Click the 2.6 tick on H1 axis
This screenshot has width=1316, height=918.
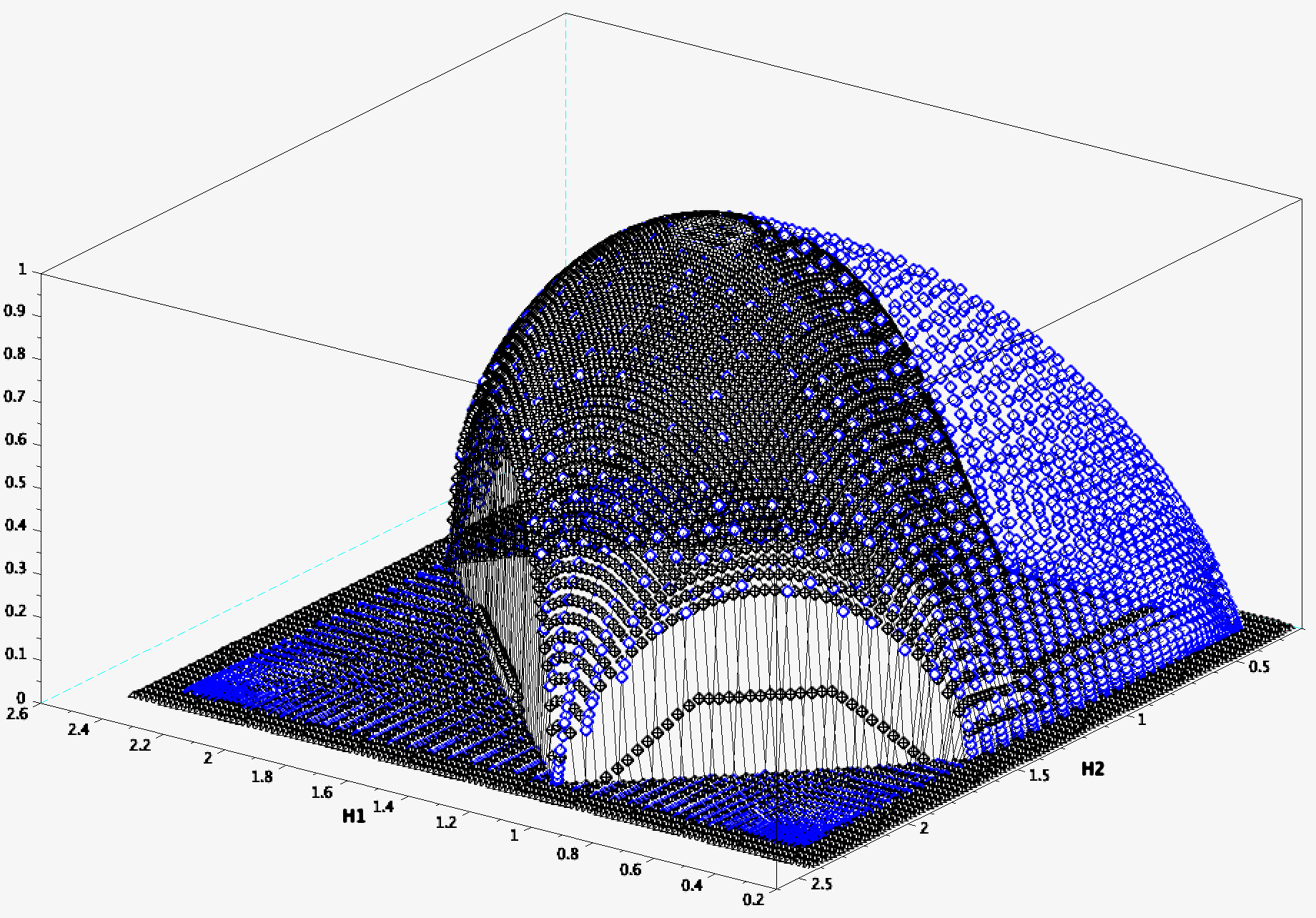pos(16,714)
